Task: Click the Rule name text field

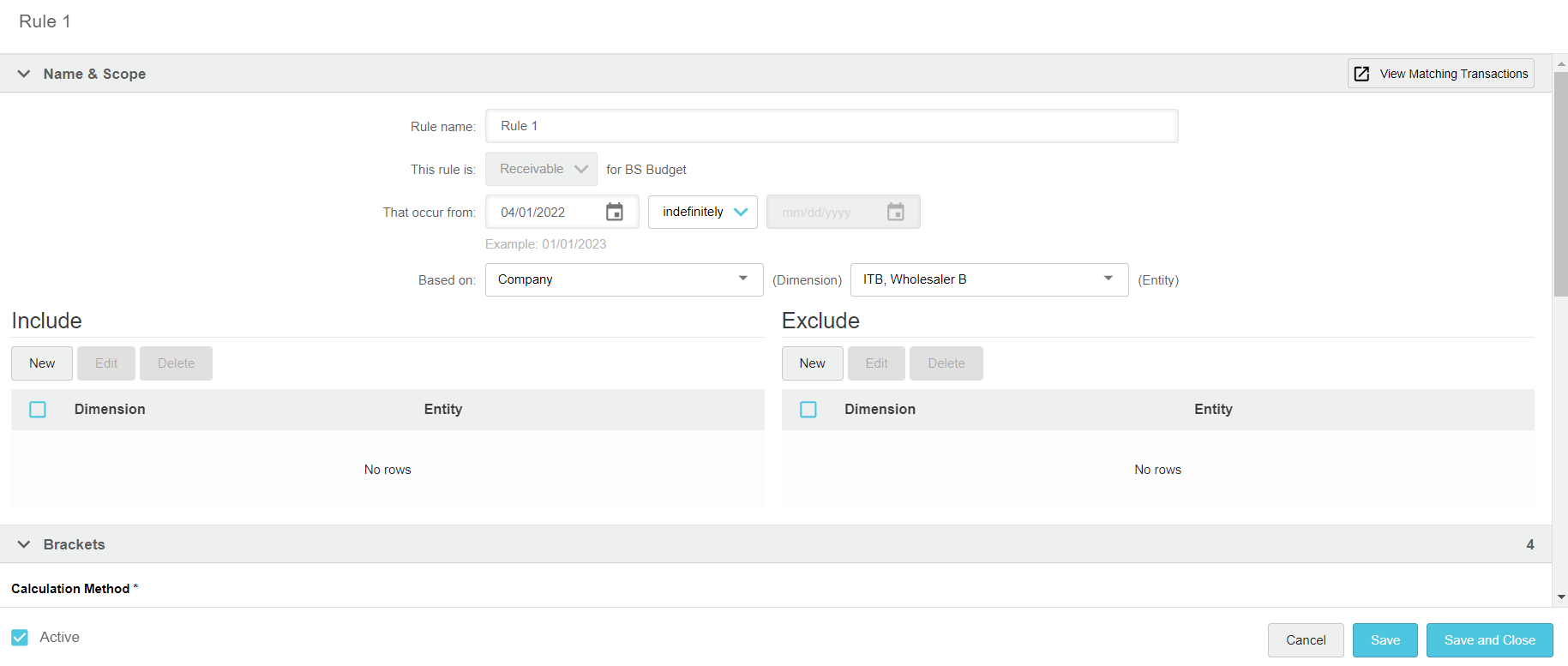Action: [831, 126]
